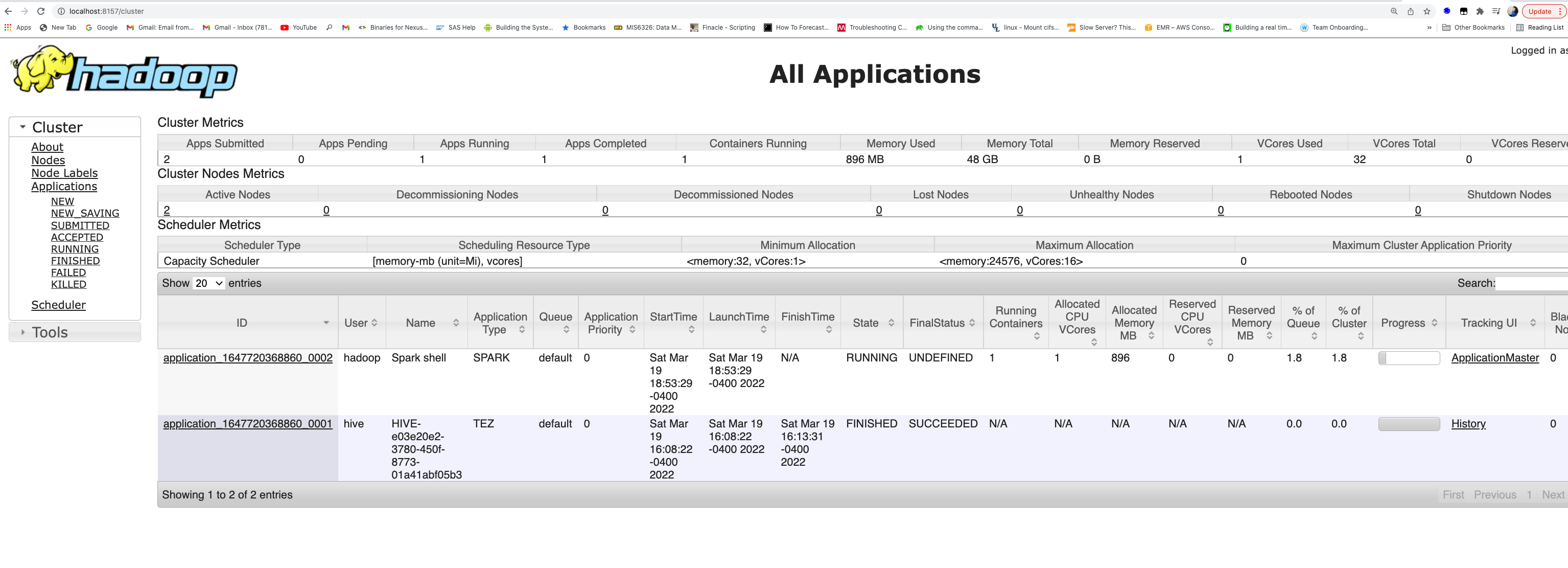Open the Show entries count dropdown
This screenshot has height=568, width=1568.
click(209, 283)
